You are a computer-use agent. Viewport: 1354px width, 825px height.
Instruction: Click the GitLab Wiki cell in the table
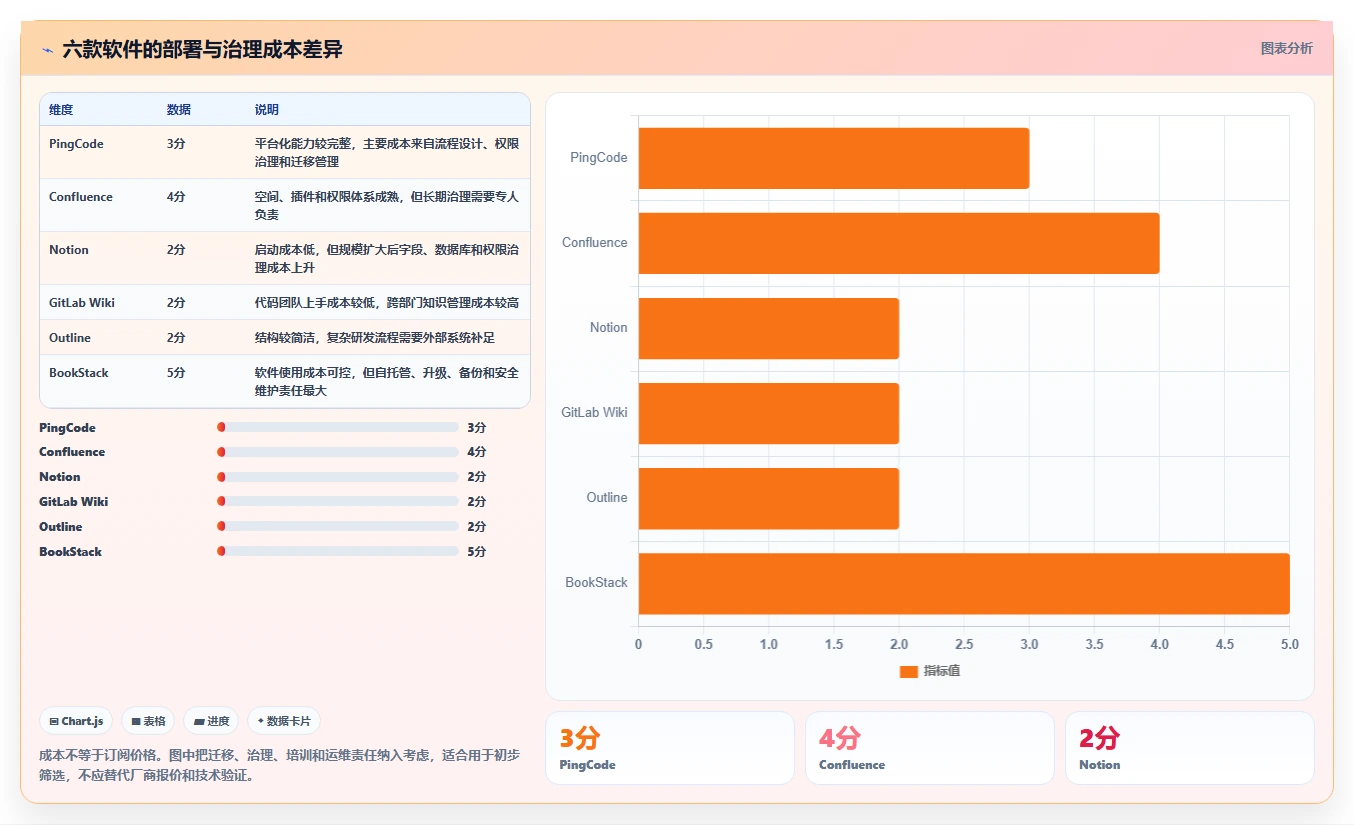pyautogui.click(x=82, y=303)
